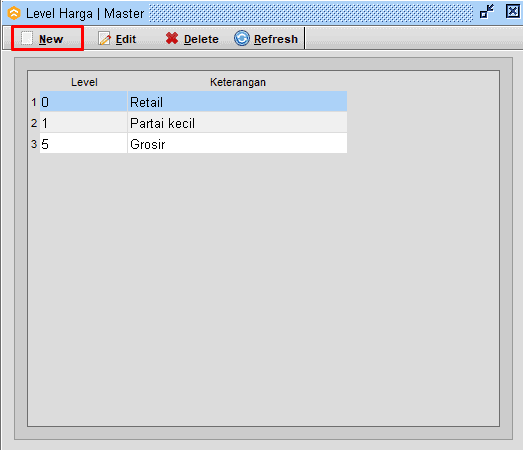Sort by the Level column header
523x450 pixels.
coord(84,82)
